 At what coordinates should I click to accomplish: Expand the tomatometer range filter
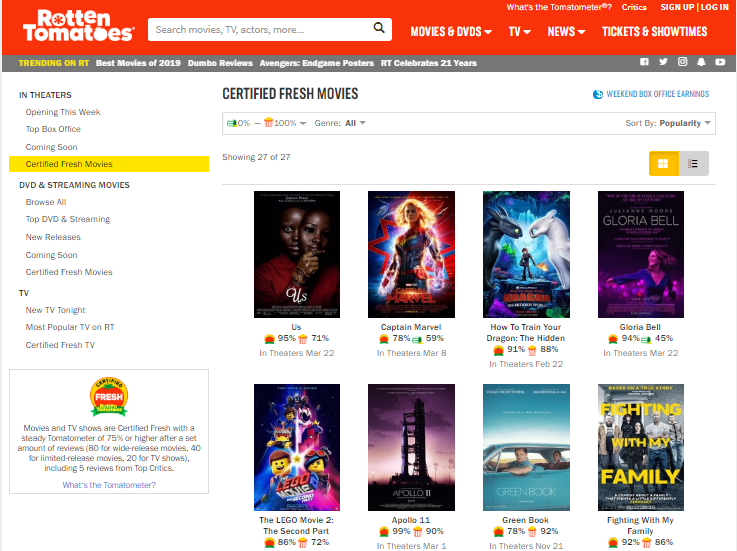(x=267, y=123)
